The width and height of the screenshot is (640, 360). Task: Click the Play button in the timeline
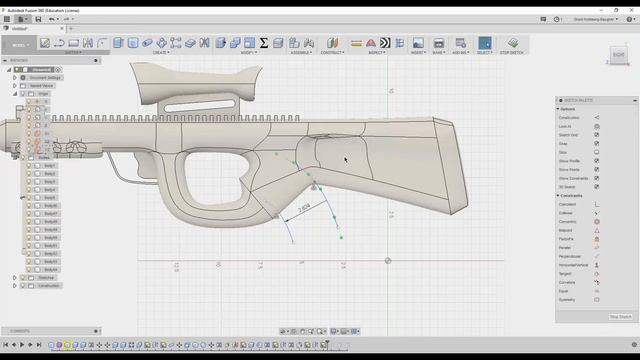pyautogui.click(x=22, y=345)
